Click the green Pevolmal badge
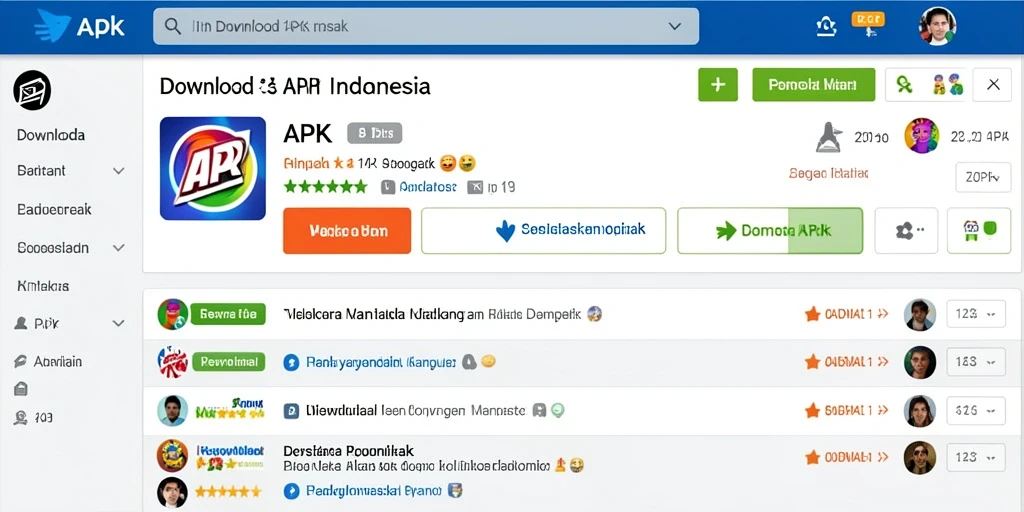This screenshot has width=1024, height=512. (229, 361)
